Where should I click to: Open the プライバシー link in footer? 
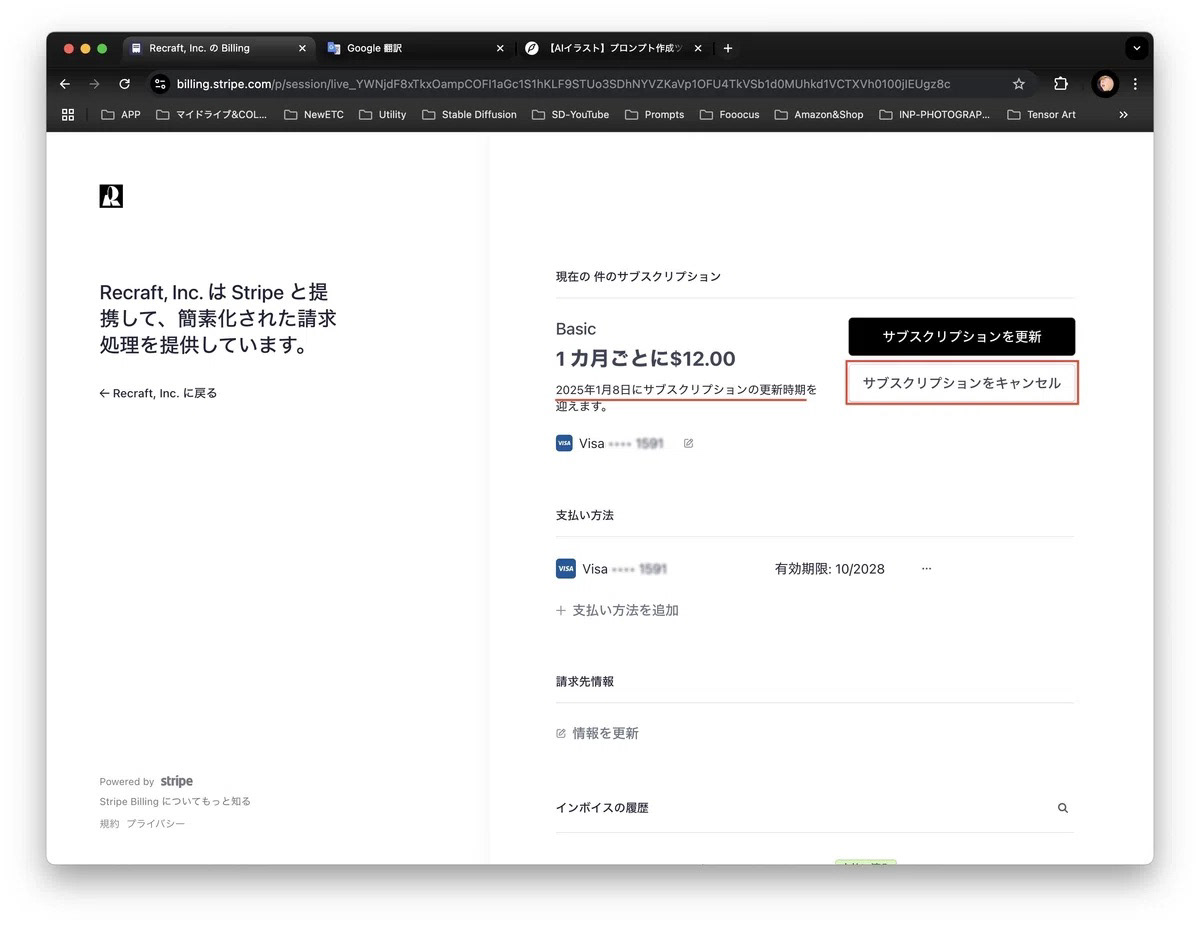[x=155, y=823]
